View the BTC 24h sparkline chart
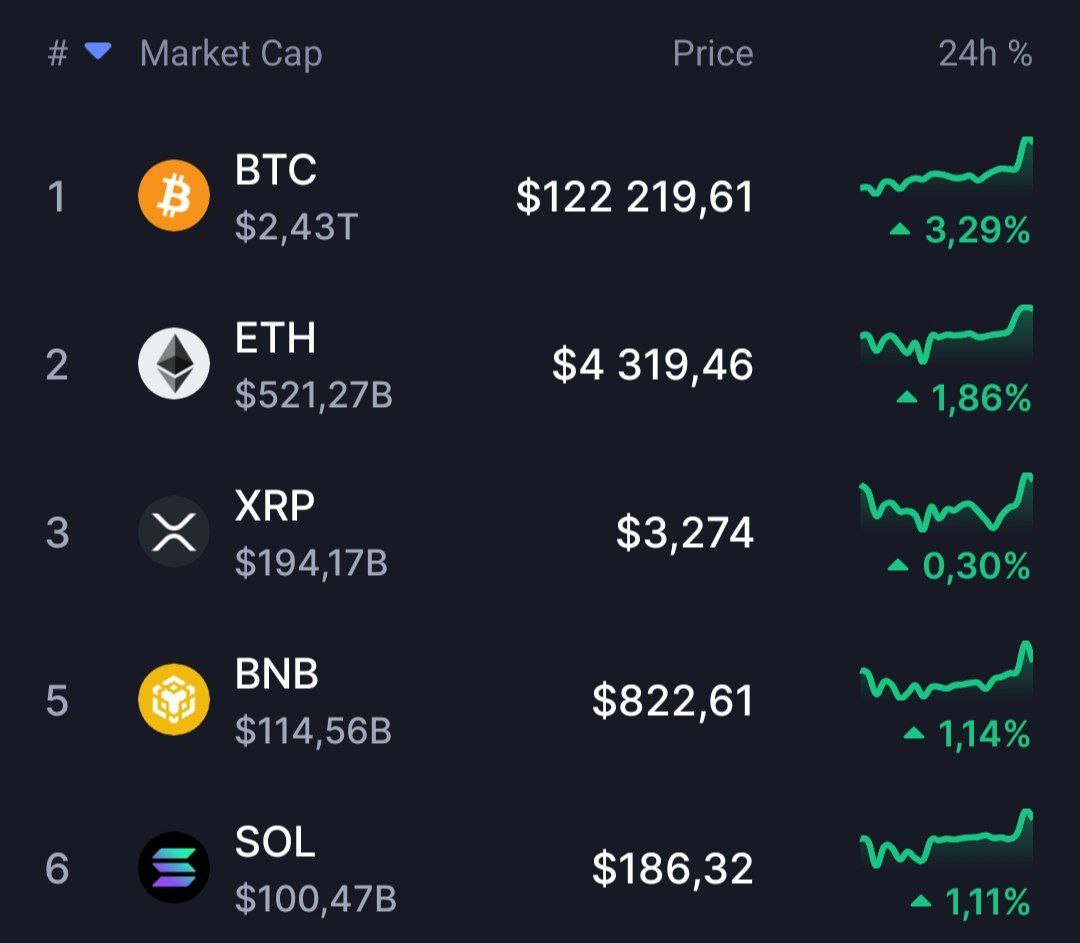The width and height of the screenshot is (1080, 943). pos(946,166)
